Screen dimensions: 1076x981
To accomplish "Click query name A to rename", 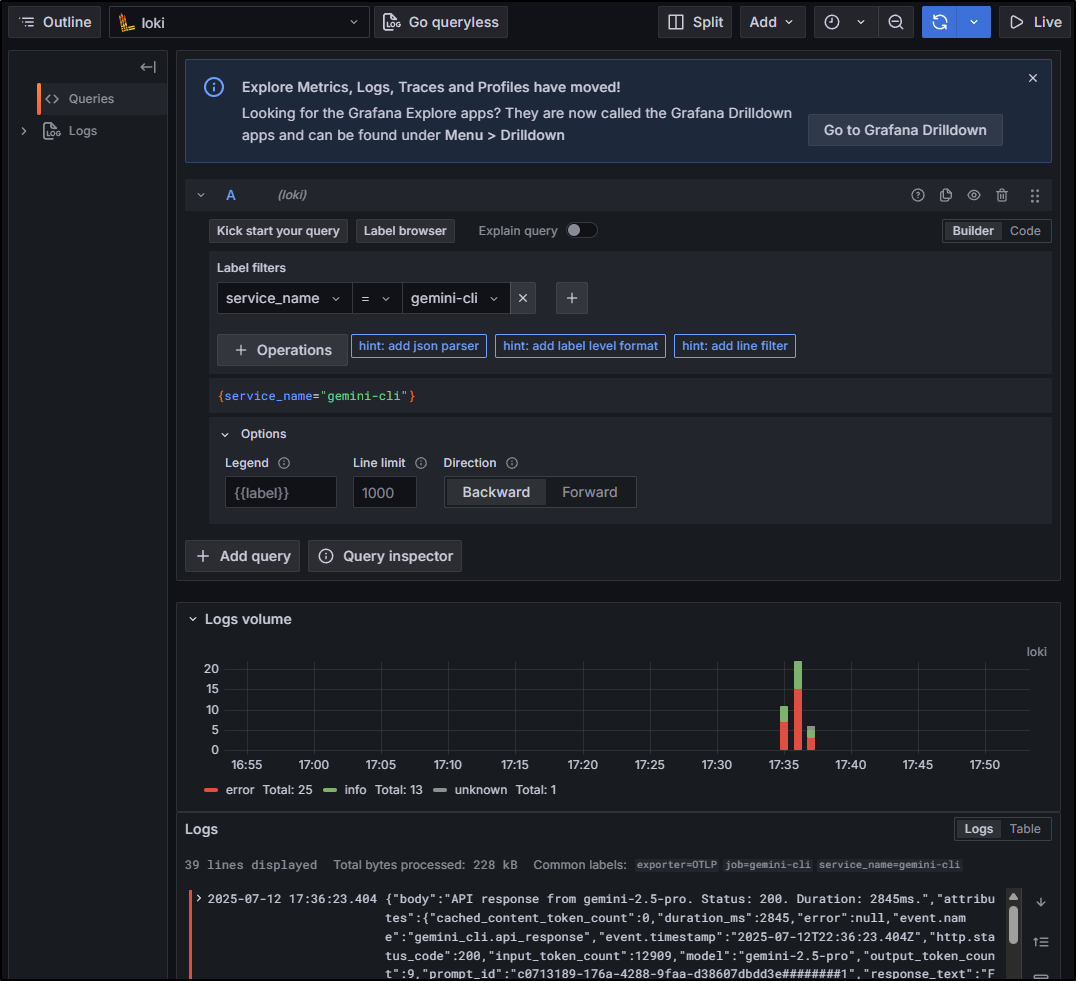I will [x=231, y=195].
